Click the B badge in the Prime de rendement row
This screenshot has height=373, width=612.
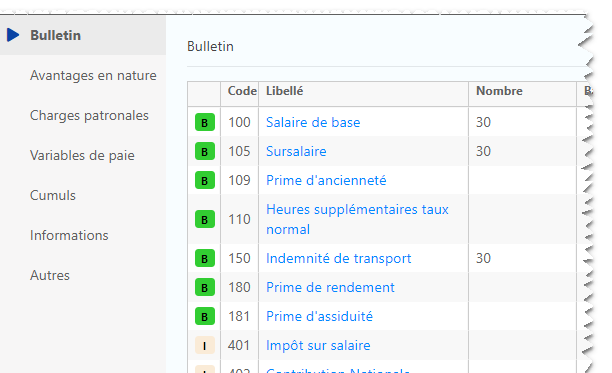205,287
